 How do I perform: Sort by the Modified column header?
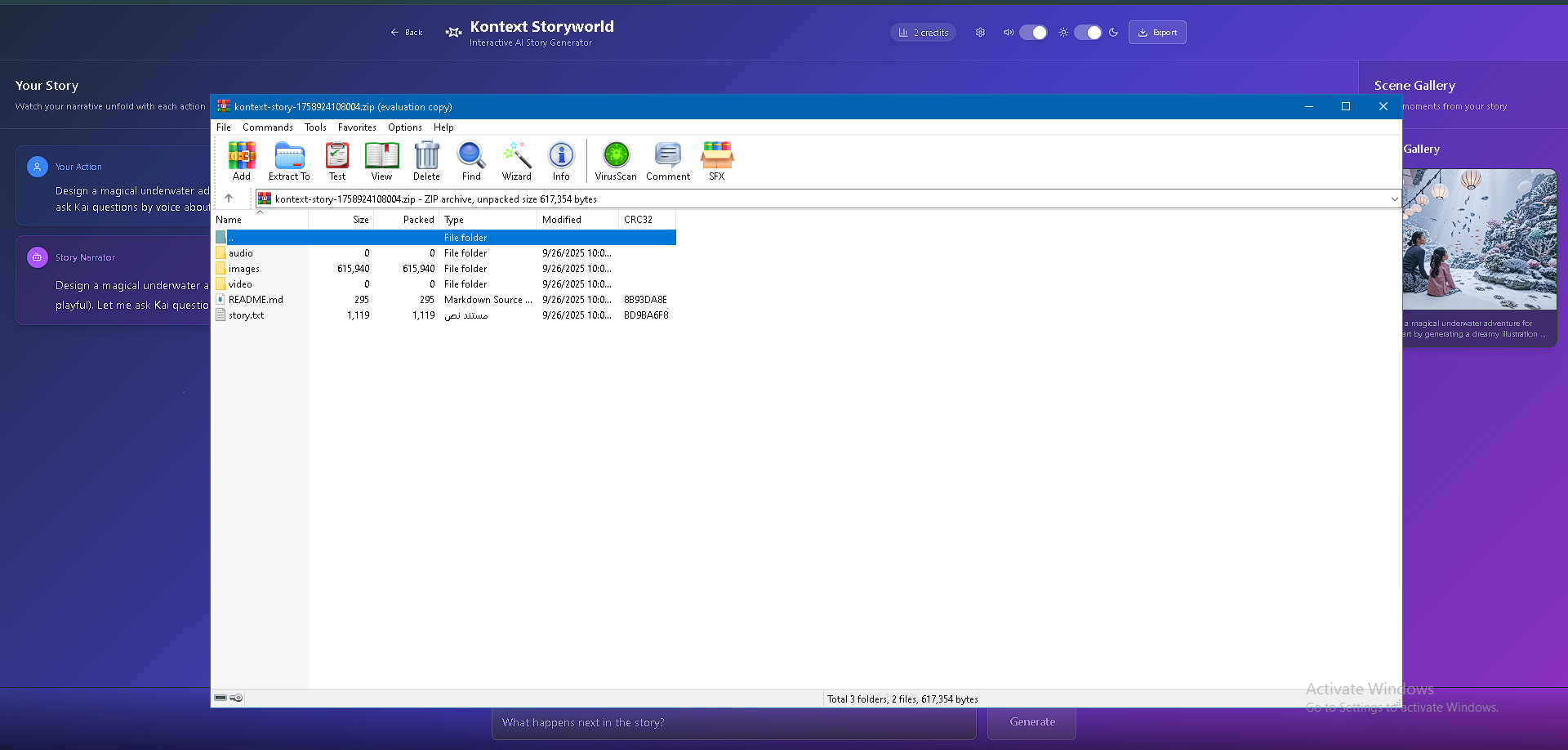click(578, 220)
